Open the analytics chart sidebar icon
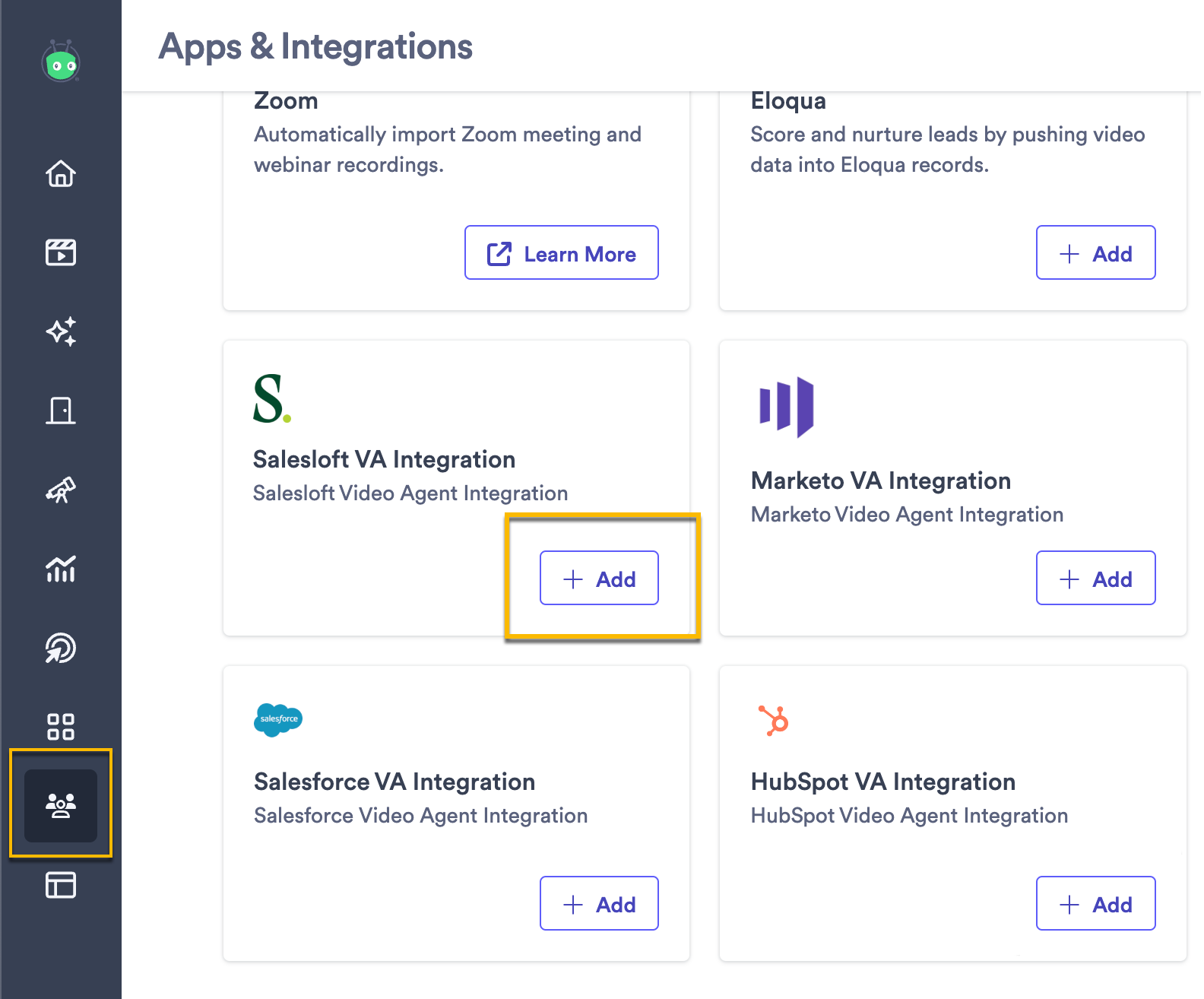 click(x=61, y=569)
